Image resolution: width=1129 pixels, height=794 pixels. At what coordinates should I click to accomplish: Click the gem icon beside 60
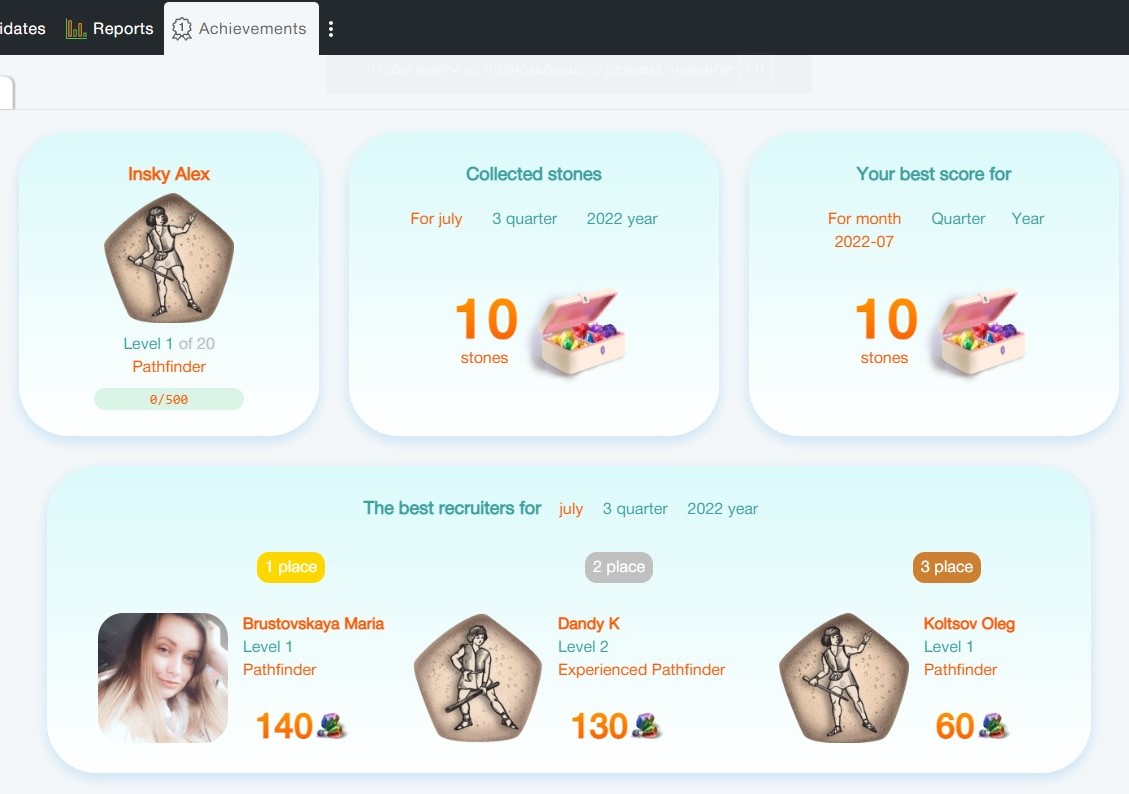point(994,726)
